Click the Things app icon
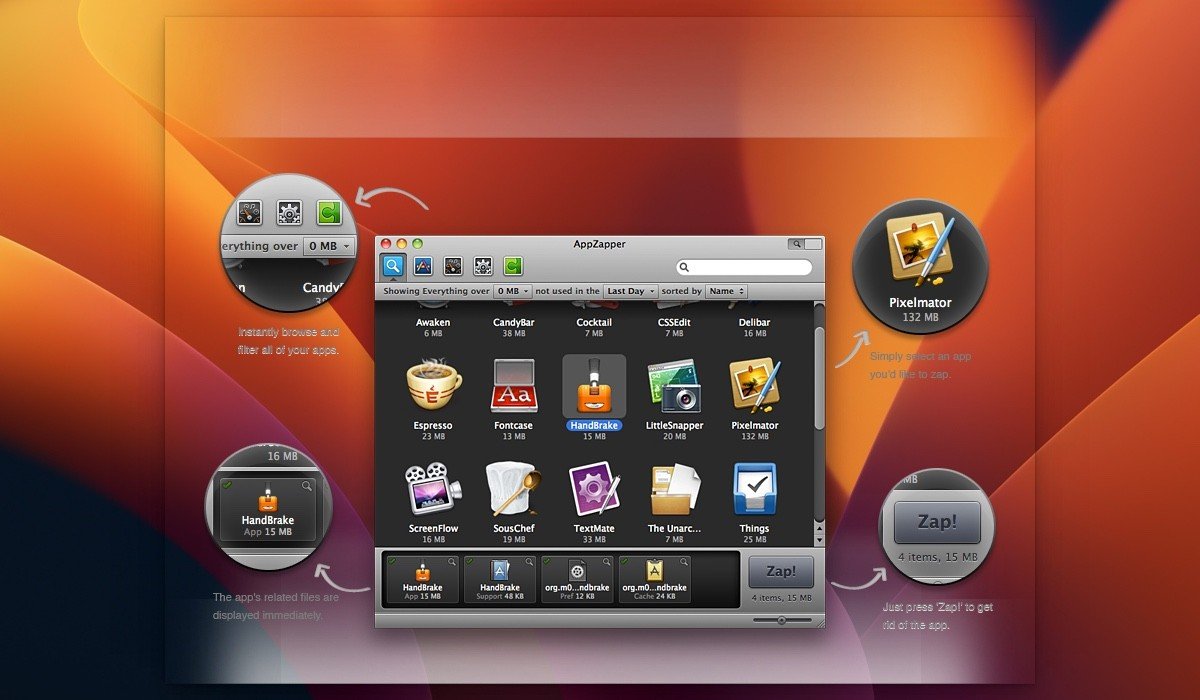 pos(755,489)
